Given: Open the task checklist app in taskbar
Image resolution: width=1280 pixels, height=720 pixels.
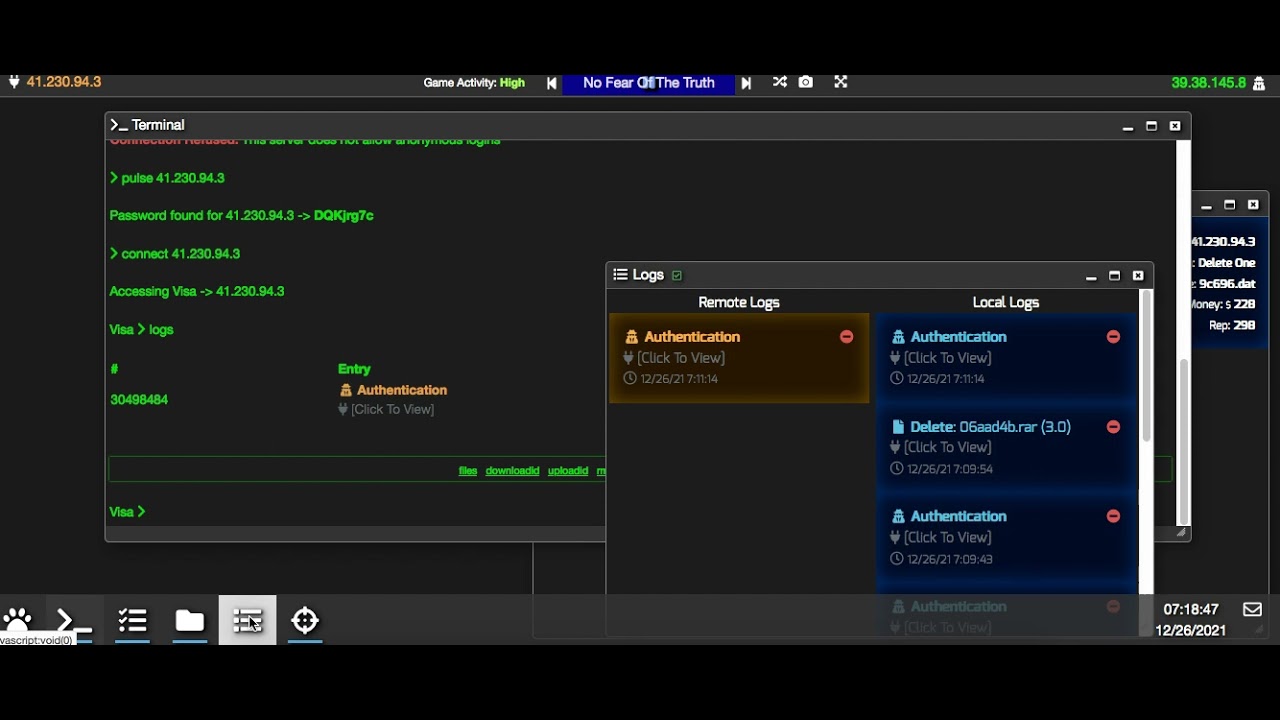Looking at the screenshot, I should [132, 621].
